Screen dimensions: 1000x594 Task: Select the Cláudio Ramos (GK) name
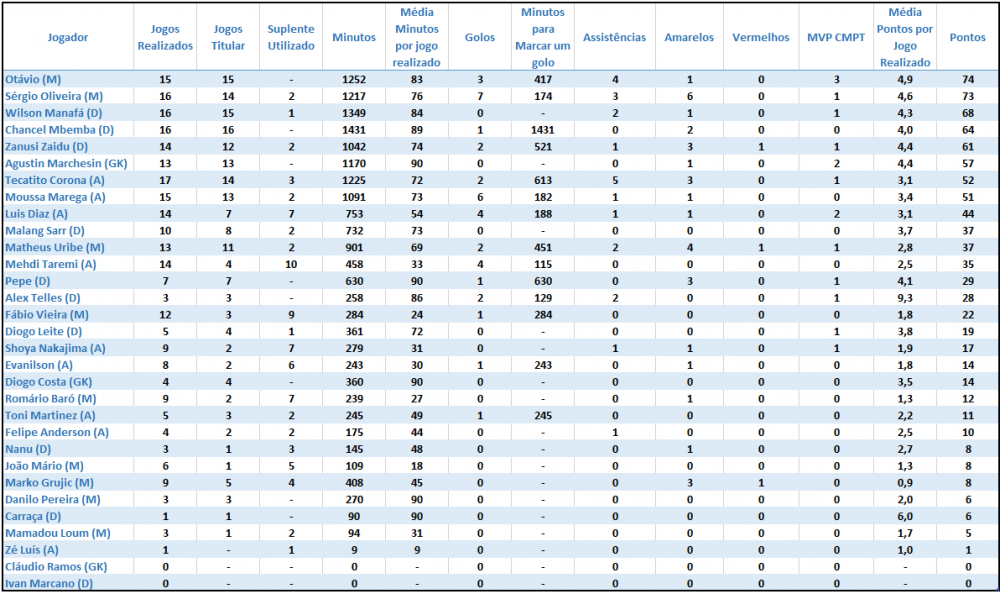pos(56,567)
